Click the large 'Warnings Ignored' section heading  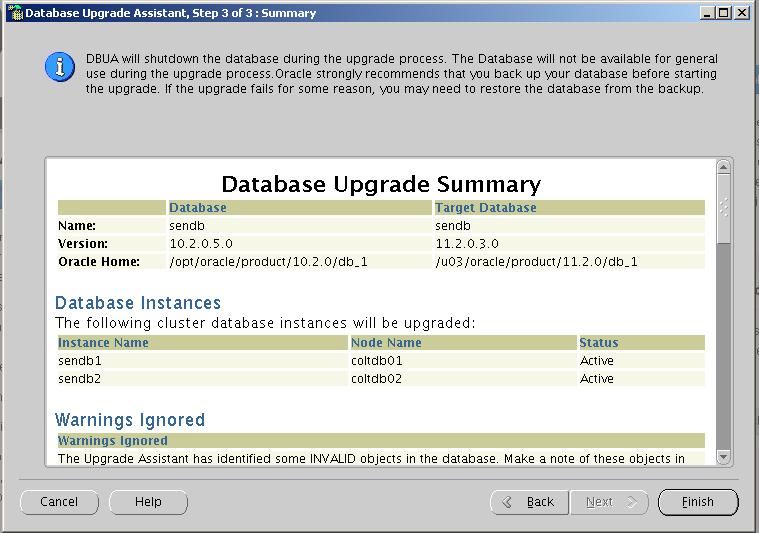coord(130,420)
